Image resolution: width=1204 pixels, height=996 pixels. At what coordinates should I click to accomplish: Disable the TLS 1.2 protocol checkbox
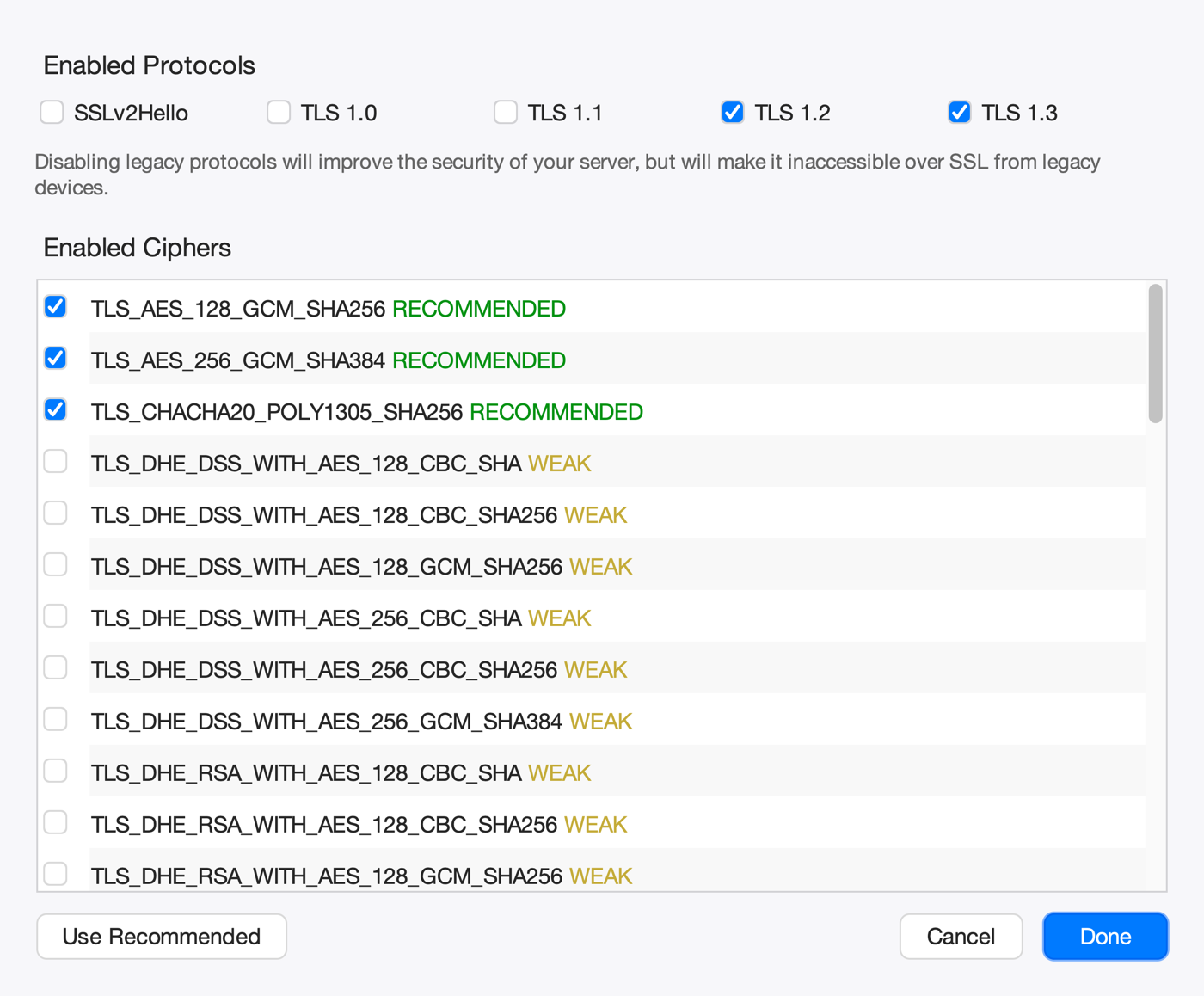pyautogui.click(x=733, y=112)
